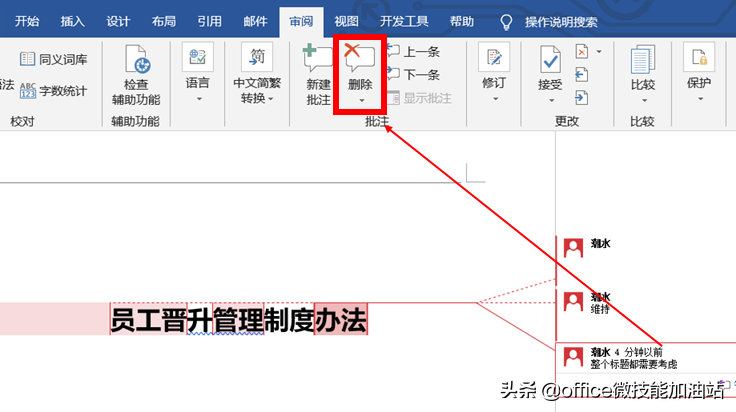Jump to next comment 下一条

[x=414, y=74]
